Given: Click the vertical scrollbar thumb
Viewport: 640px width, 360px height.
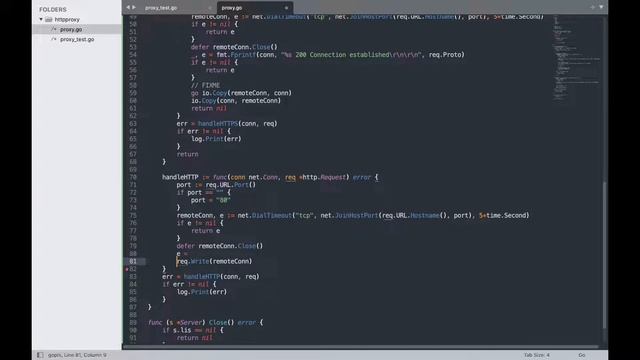Looking at the screenshot, I should 605,255.
